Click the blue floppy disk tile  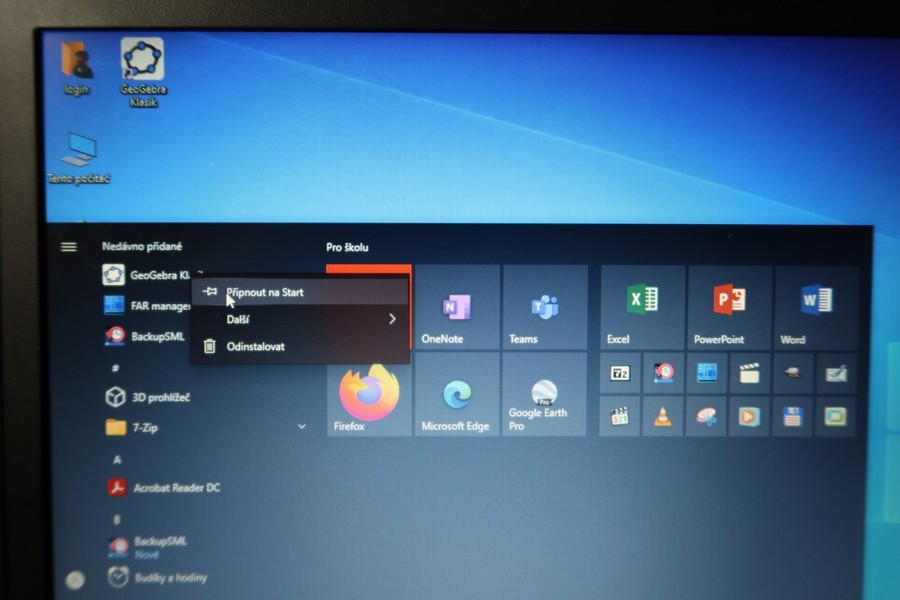(793, 417)
